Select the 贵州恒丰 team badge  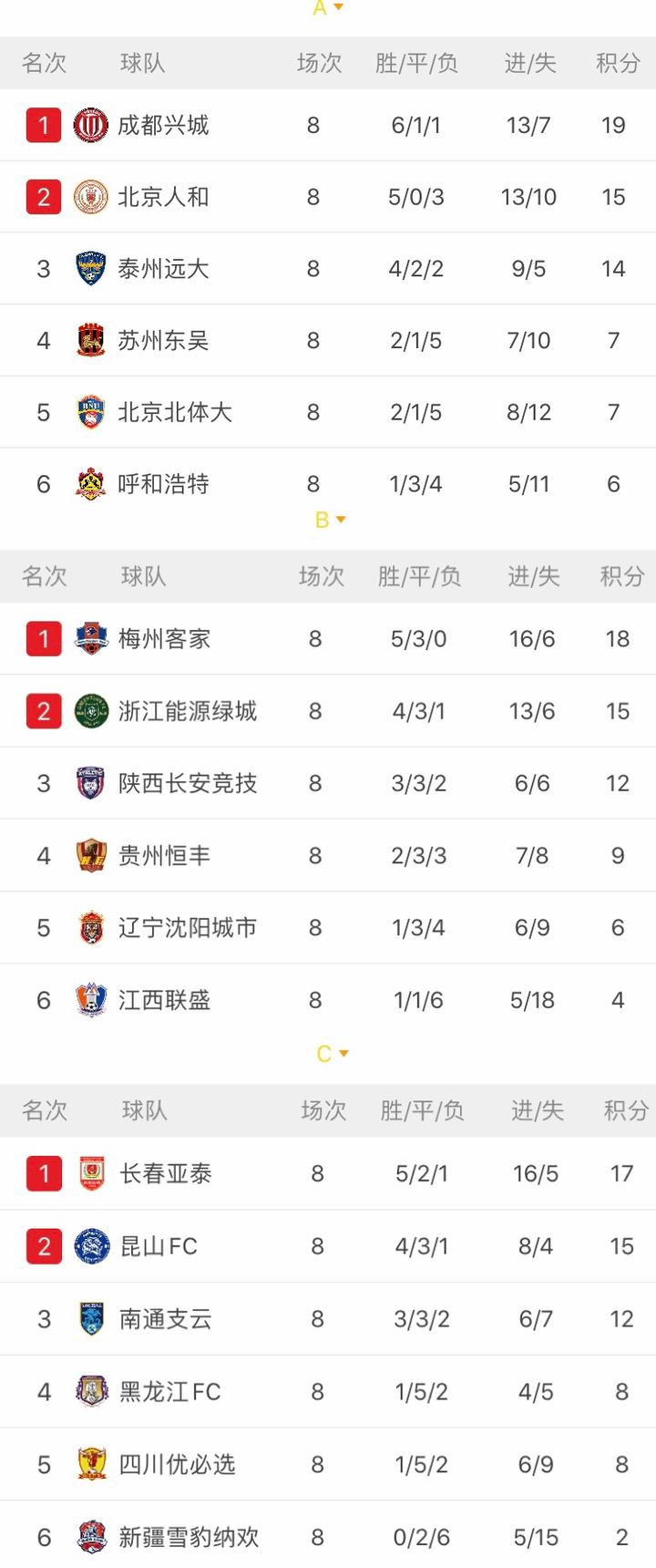pyautogui.click(x=91, y=856)
